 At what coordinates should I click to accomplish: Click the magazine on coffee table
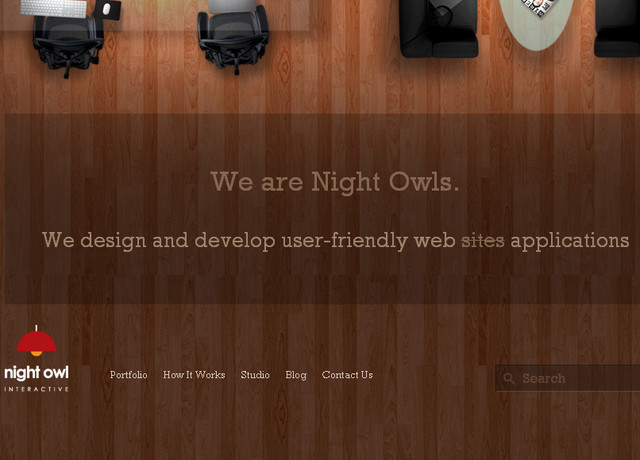tap(539, 7)
